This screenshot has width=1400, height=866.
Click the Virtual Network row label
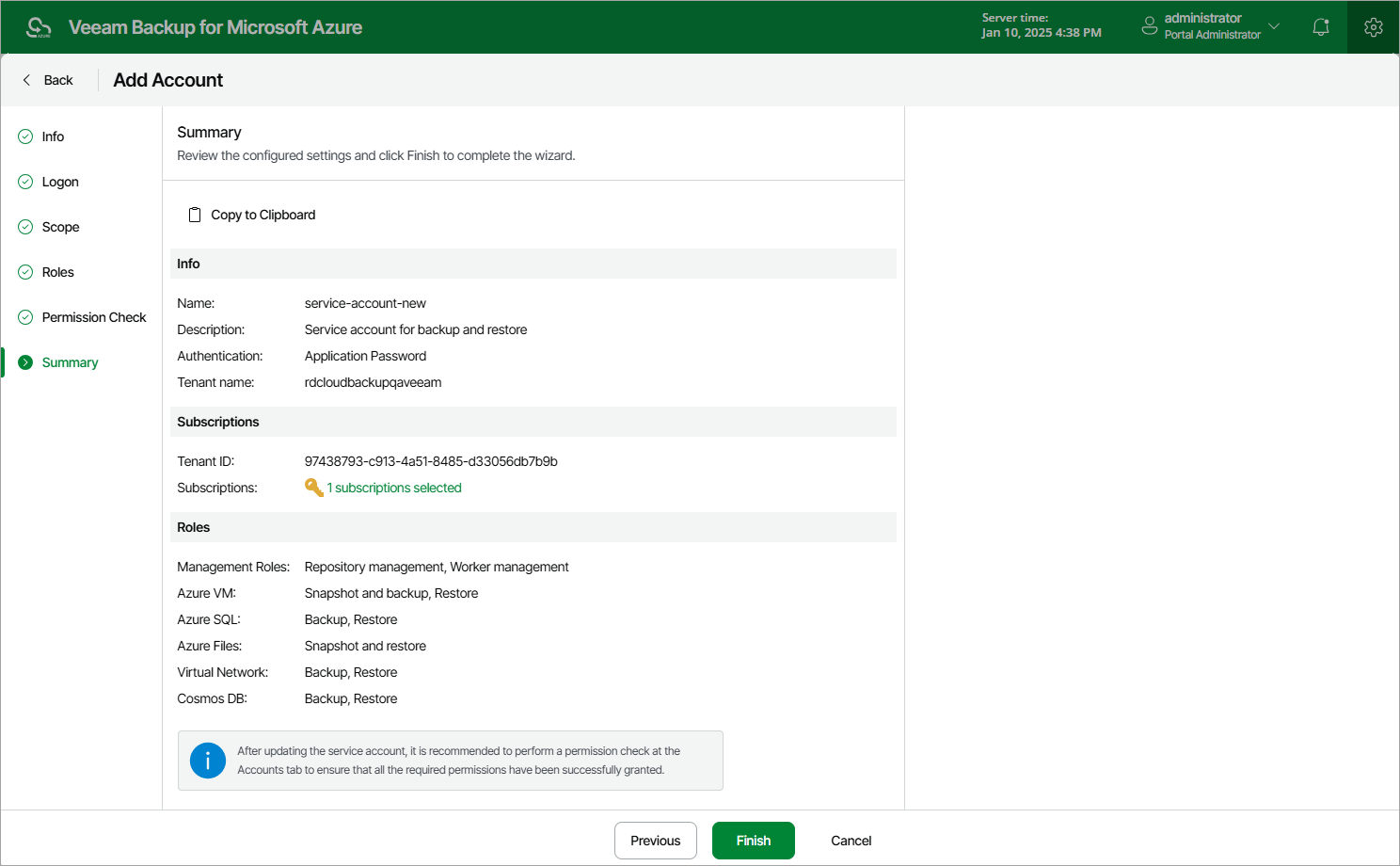[223, 672]
